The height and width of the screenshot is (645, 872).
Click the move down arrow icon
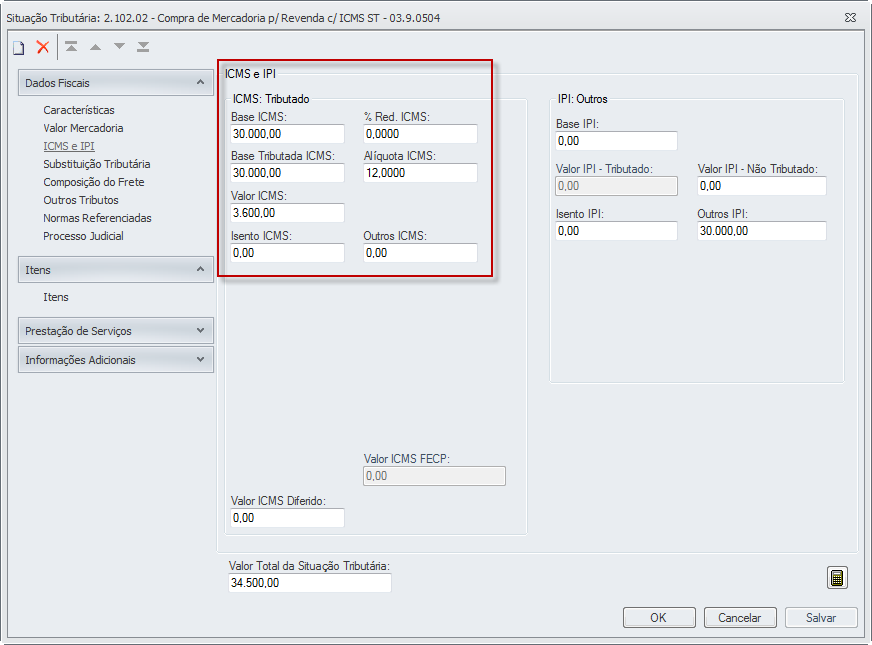pyautogui.click(x=119, y=47)
